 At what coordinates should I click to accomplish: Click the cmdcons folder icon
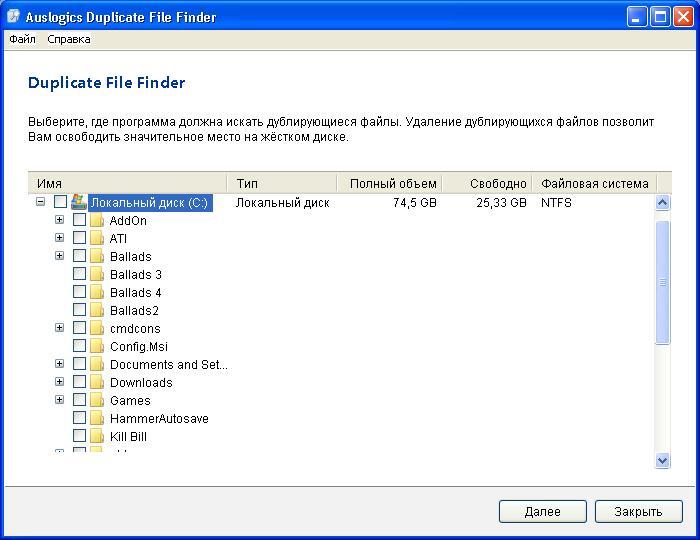[x=97, y=328]
